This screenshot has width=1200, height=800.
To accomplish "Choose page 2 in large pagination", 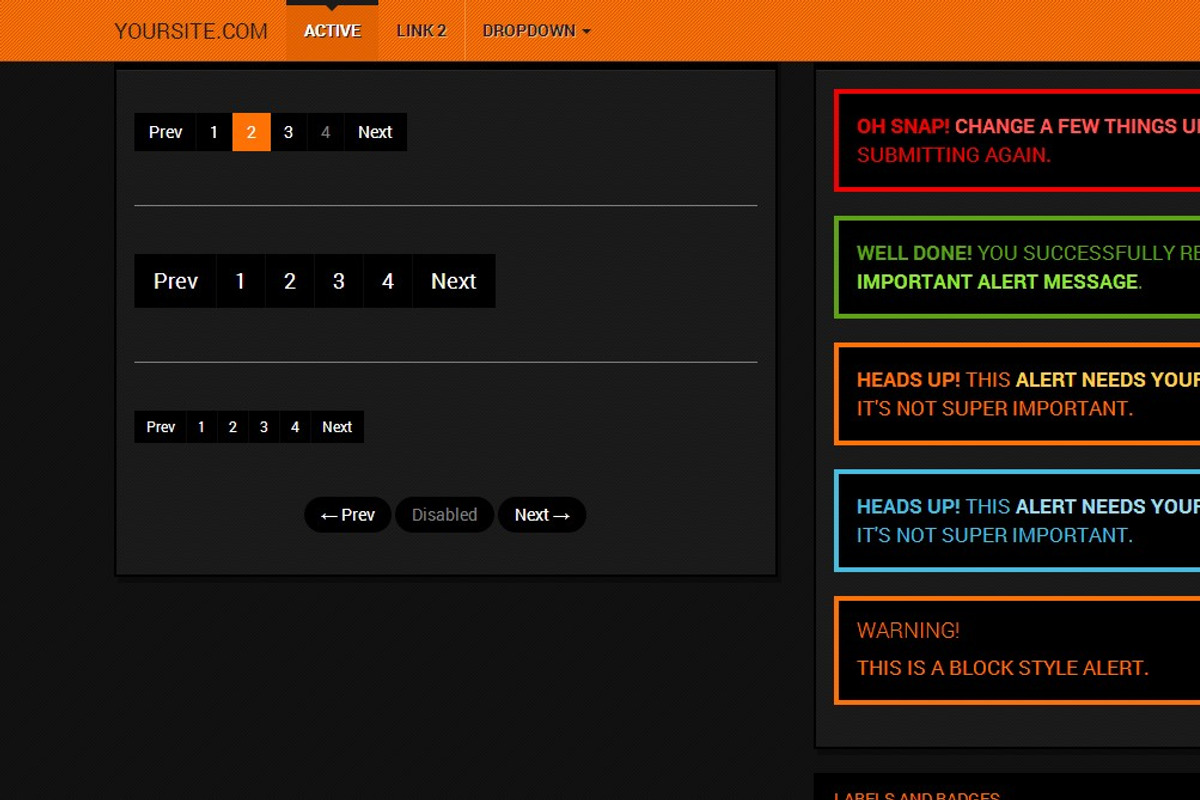I will (x=290, y=281).
